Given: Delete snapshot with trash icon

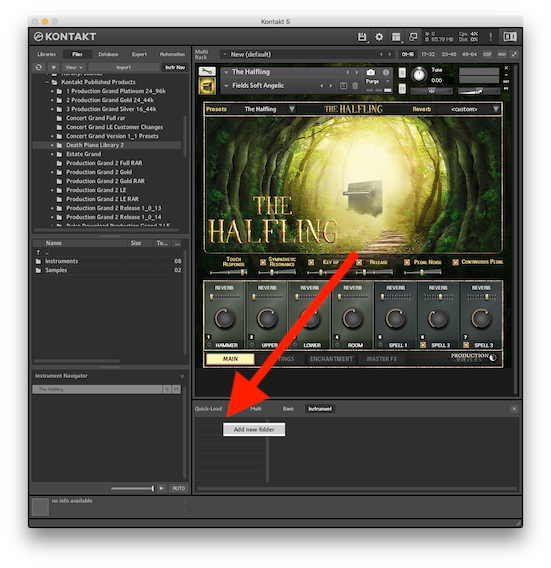Looking at the screenshot, I should tap(355, 86).
